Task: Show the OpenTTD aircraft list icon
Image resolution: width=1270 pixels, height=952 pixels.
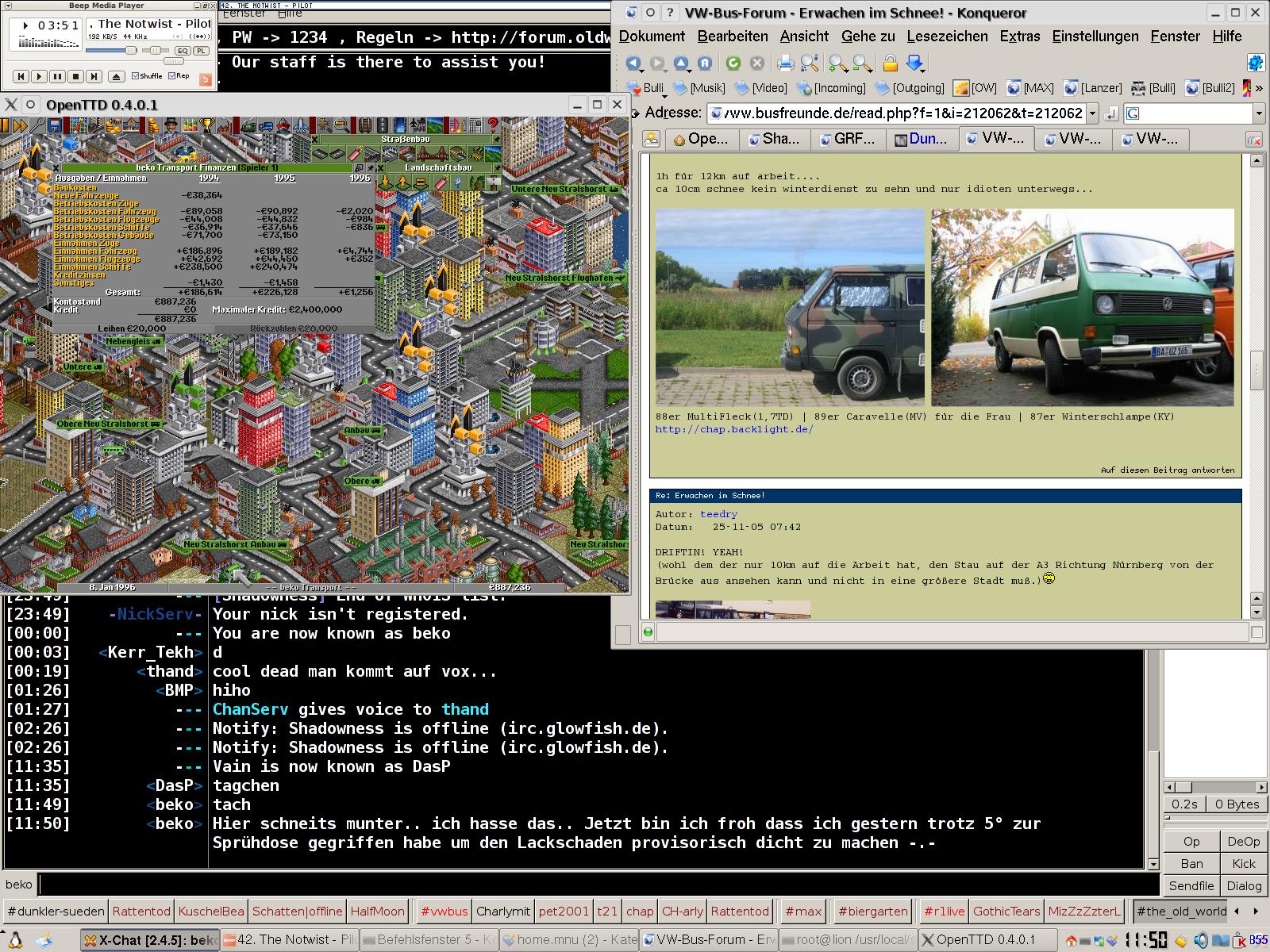Action: (300, 125)
